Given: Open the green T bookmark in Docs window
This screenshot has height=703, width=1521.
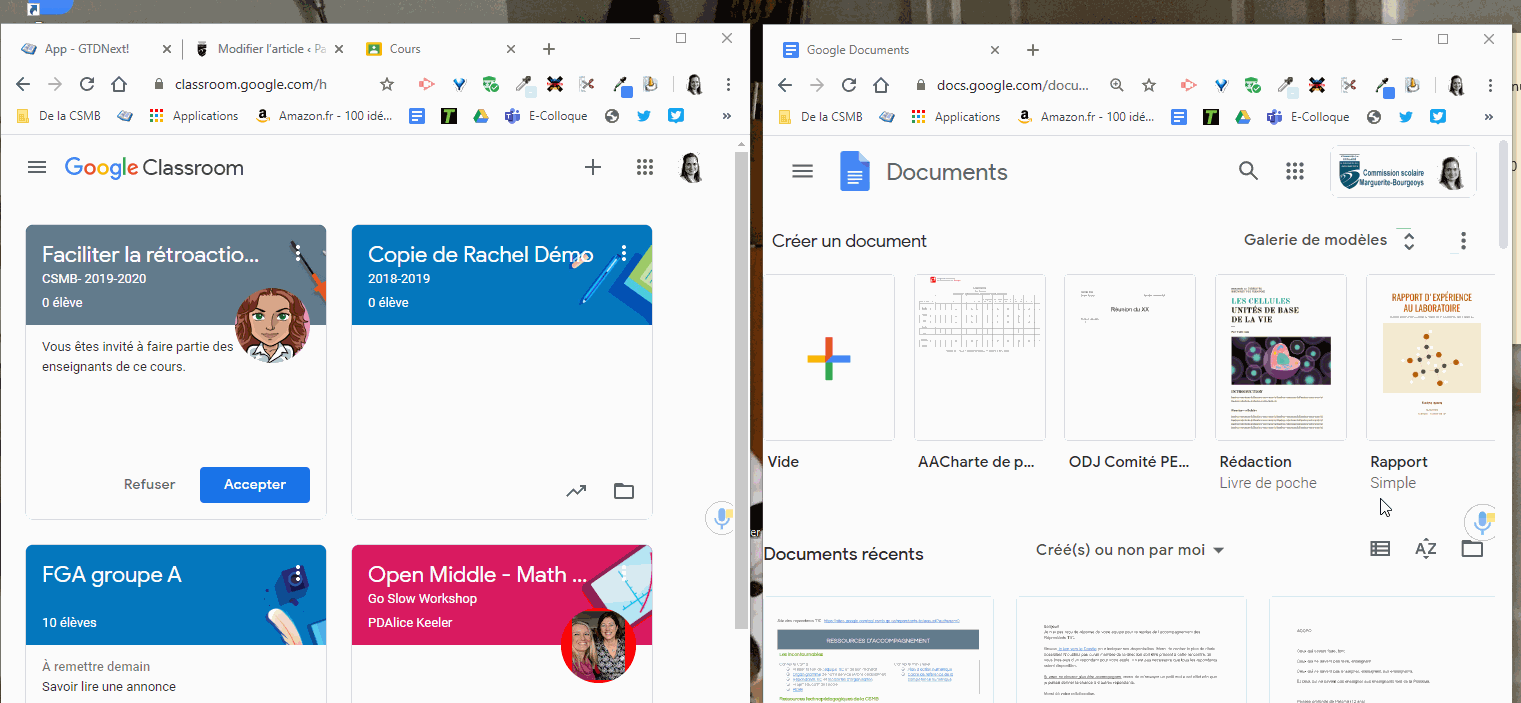Looking at the screenshot, I should click(1211, 116).
